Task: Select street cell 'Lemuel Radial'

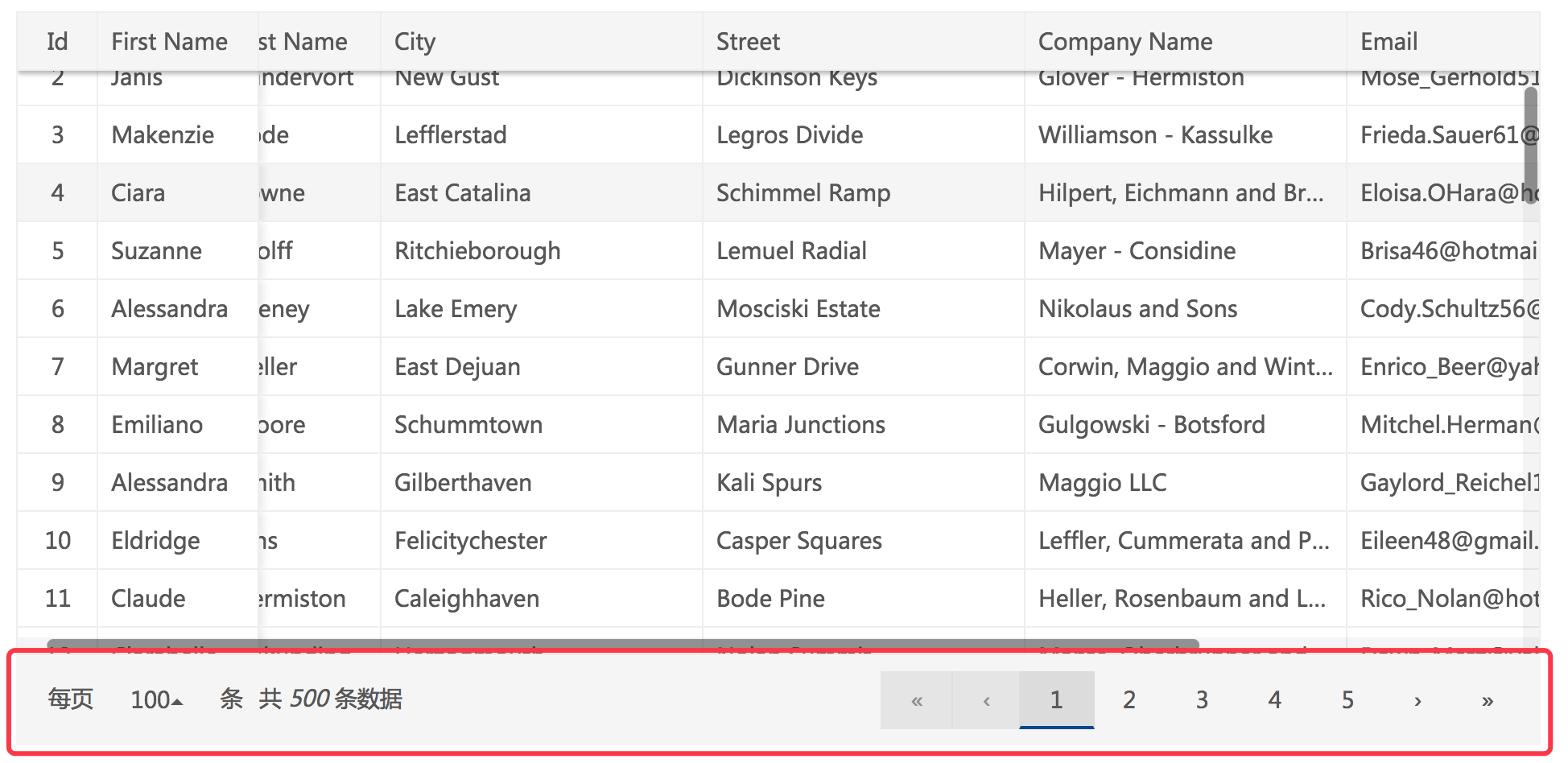Action: [863, 251]
